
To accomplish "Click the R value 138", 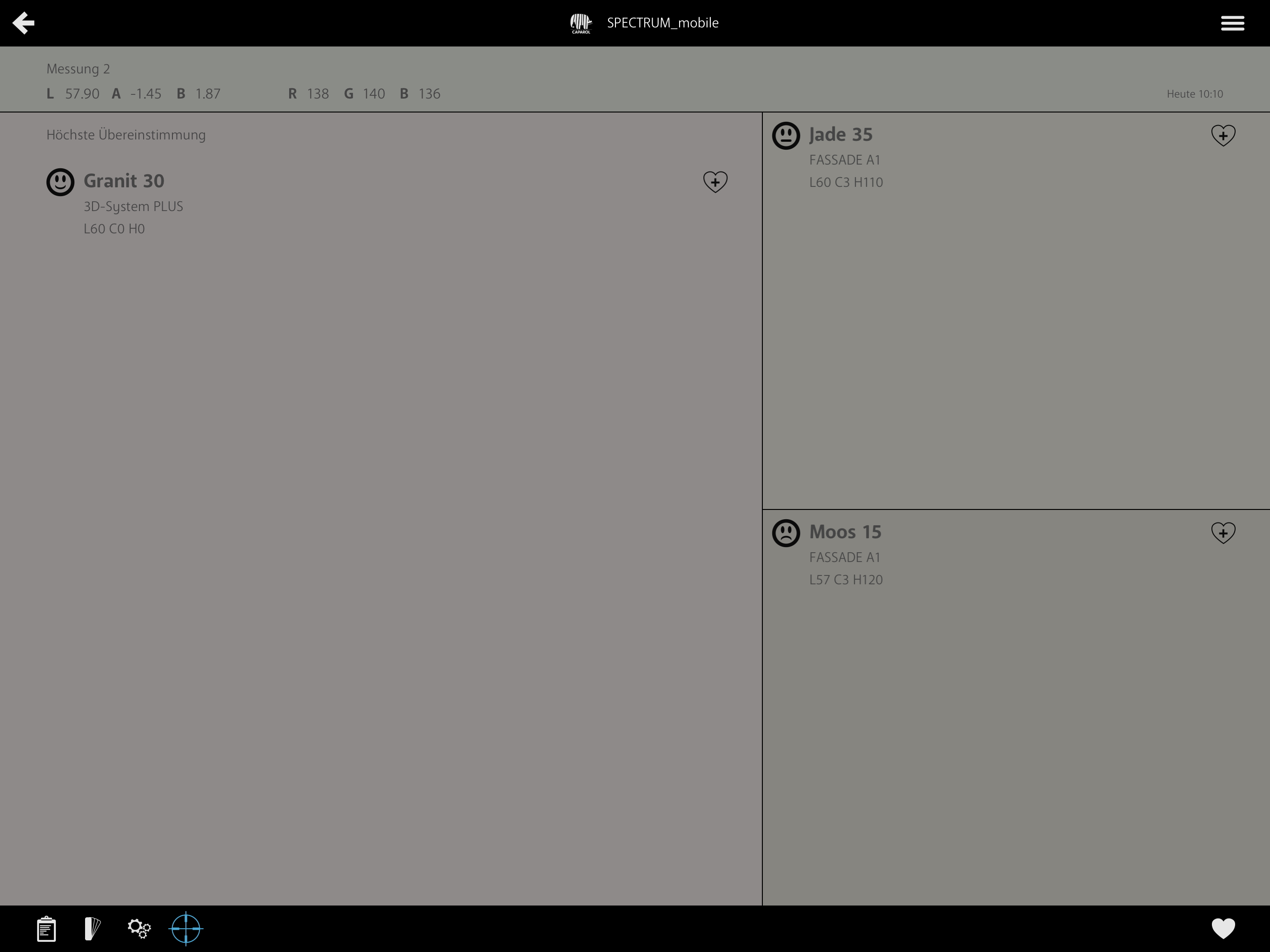I will click(x=318, y=93).
